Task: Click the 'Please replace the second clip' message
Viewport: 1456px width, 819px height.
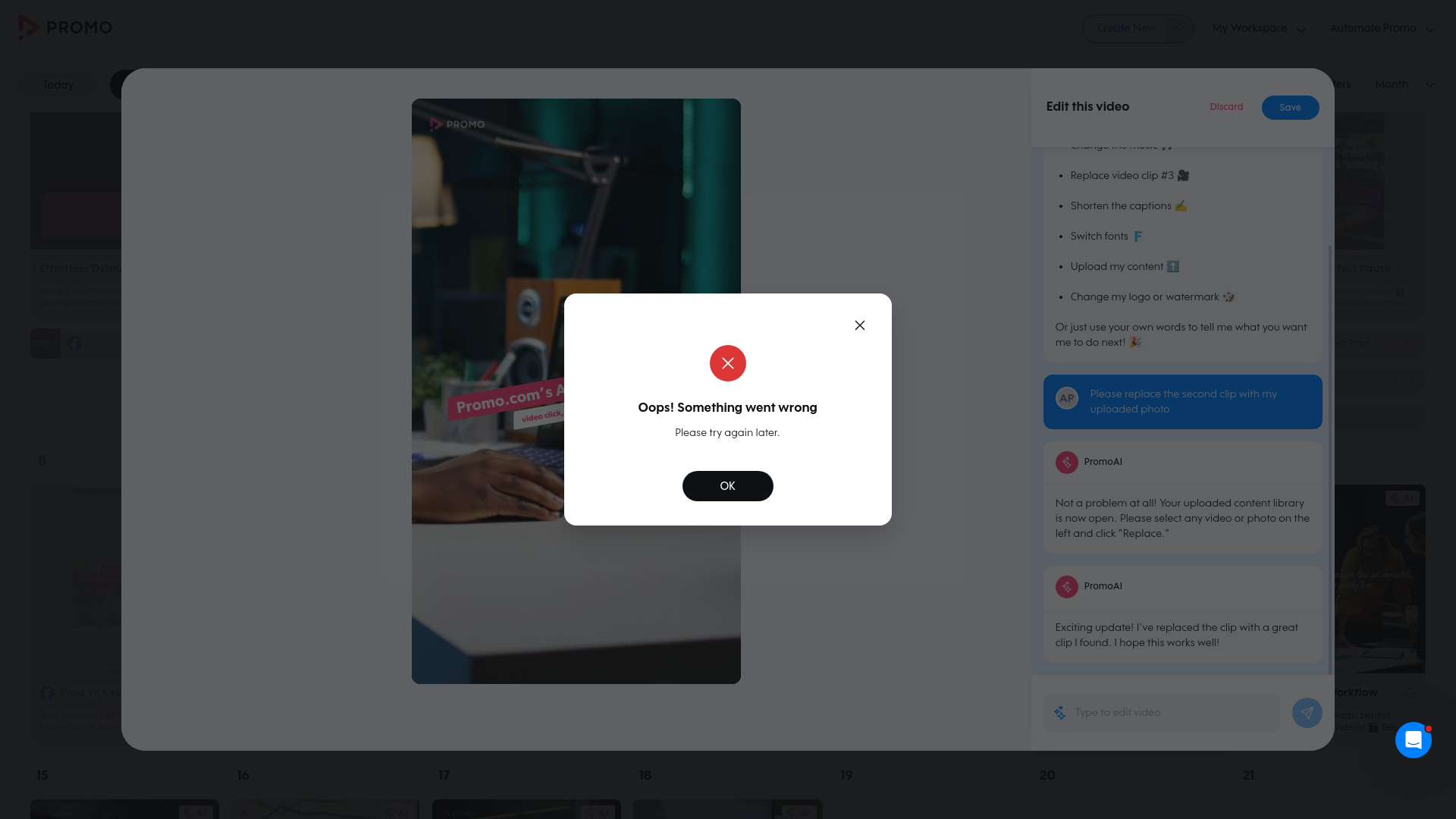Action: [x=1182, y=402]
